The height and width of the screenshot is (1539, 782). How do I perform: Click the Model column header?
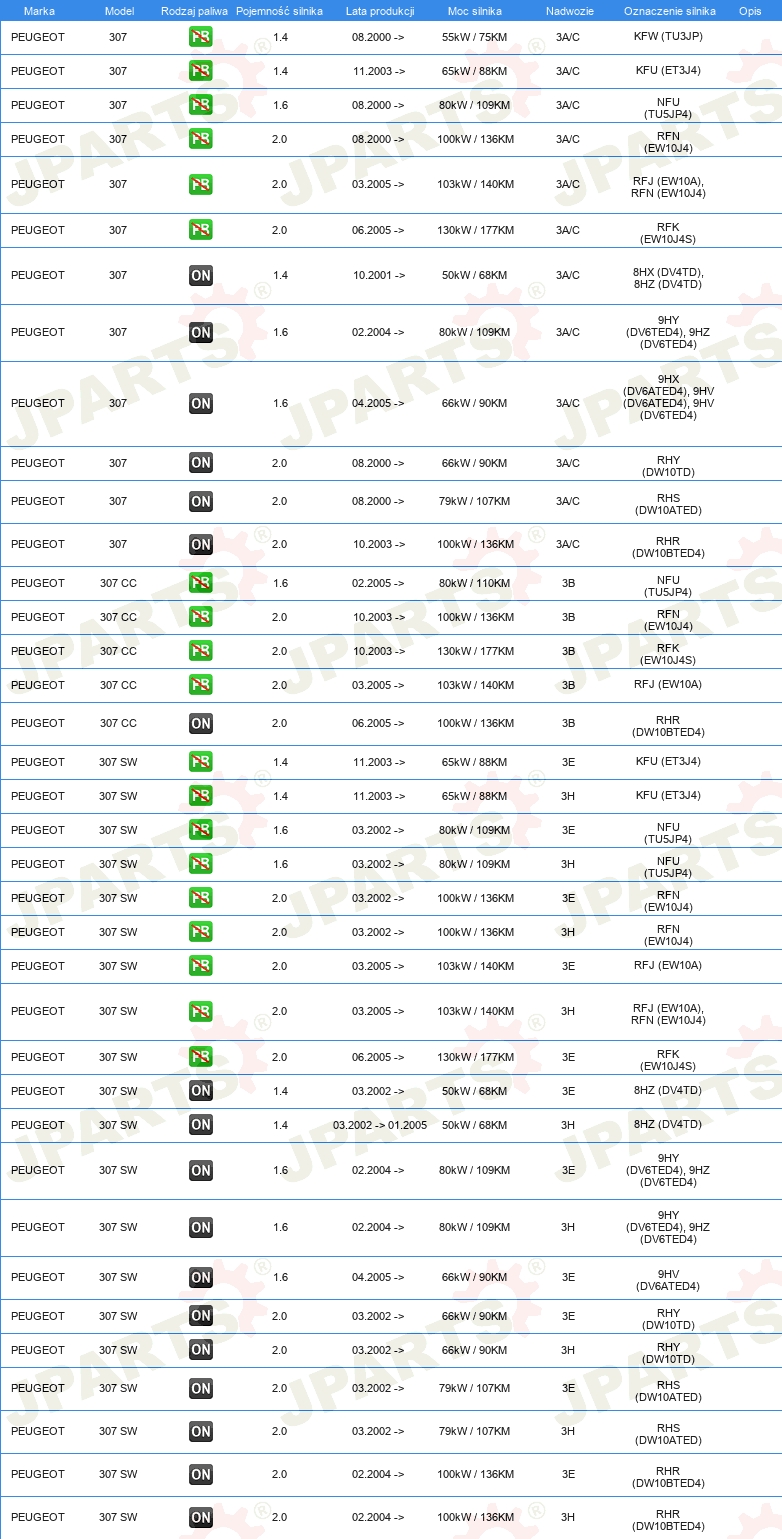click(x=119, y=10)
